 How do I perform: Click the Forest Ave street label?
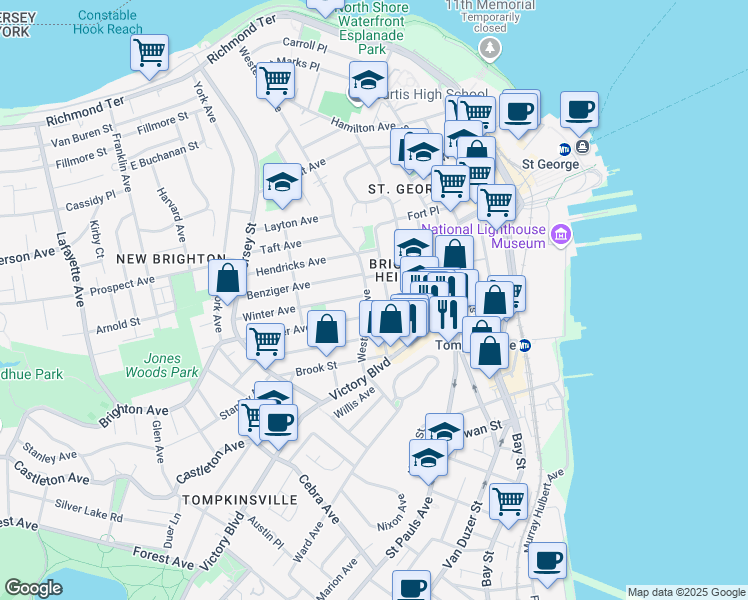pos(163,558)
